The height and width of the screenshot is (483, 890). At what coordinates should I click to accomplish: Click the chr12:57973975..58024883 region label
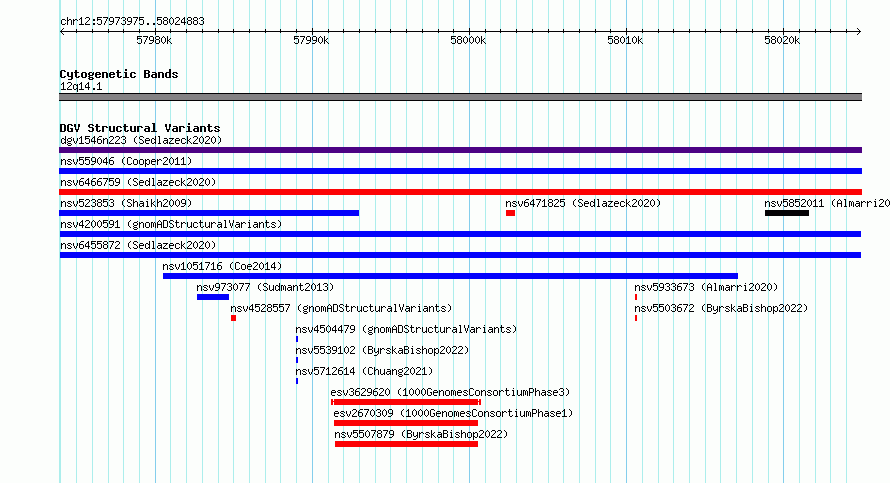[x=132, y=22]
